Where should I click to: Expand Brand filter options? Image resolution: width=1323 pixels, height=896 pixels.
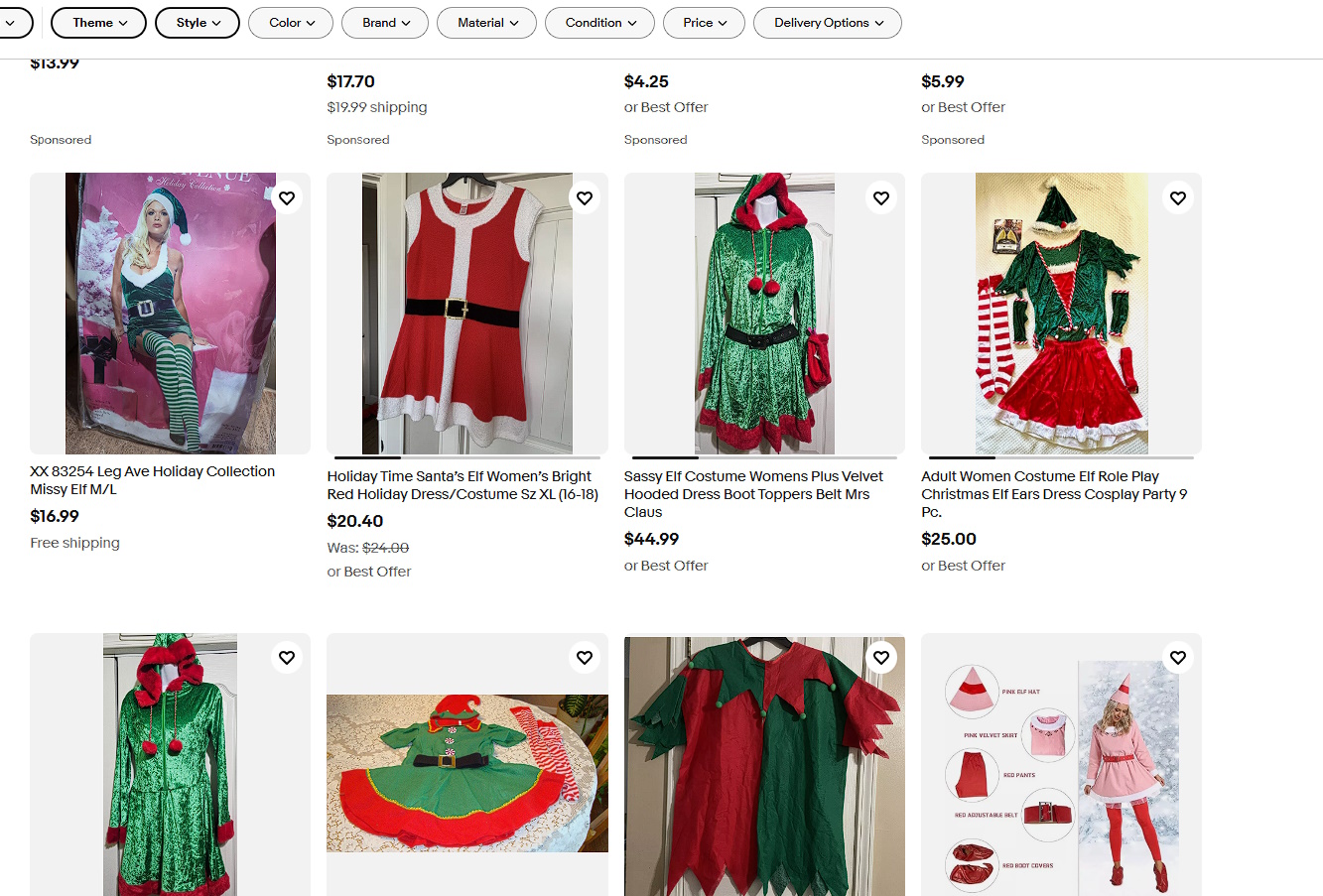pos(385,23)
